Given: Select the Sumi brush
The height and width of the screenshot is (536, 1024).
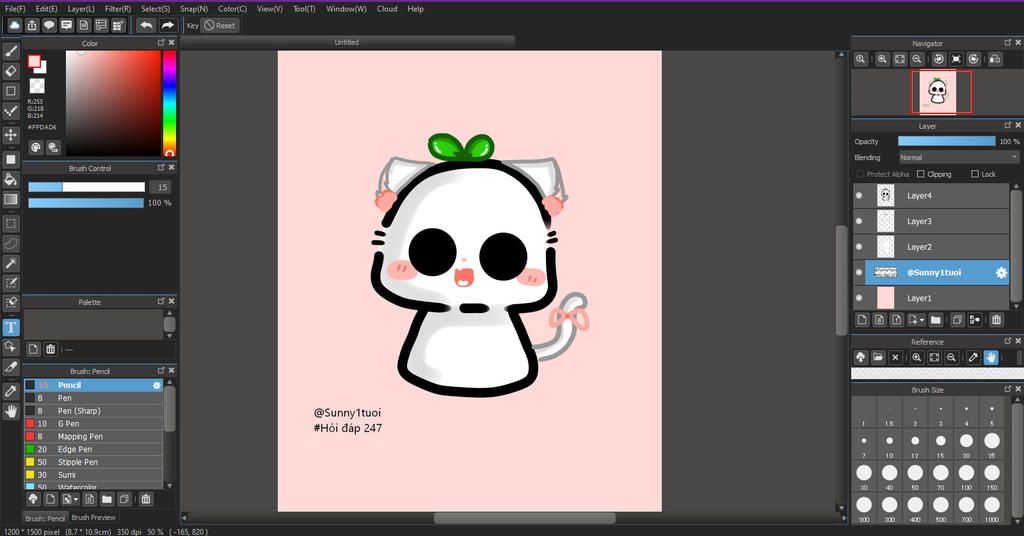Looking at the screenshot, I should 93,475.
